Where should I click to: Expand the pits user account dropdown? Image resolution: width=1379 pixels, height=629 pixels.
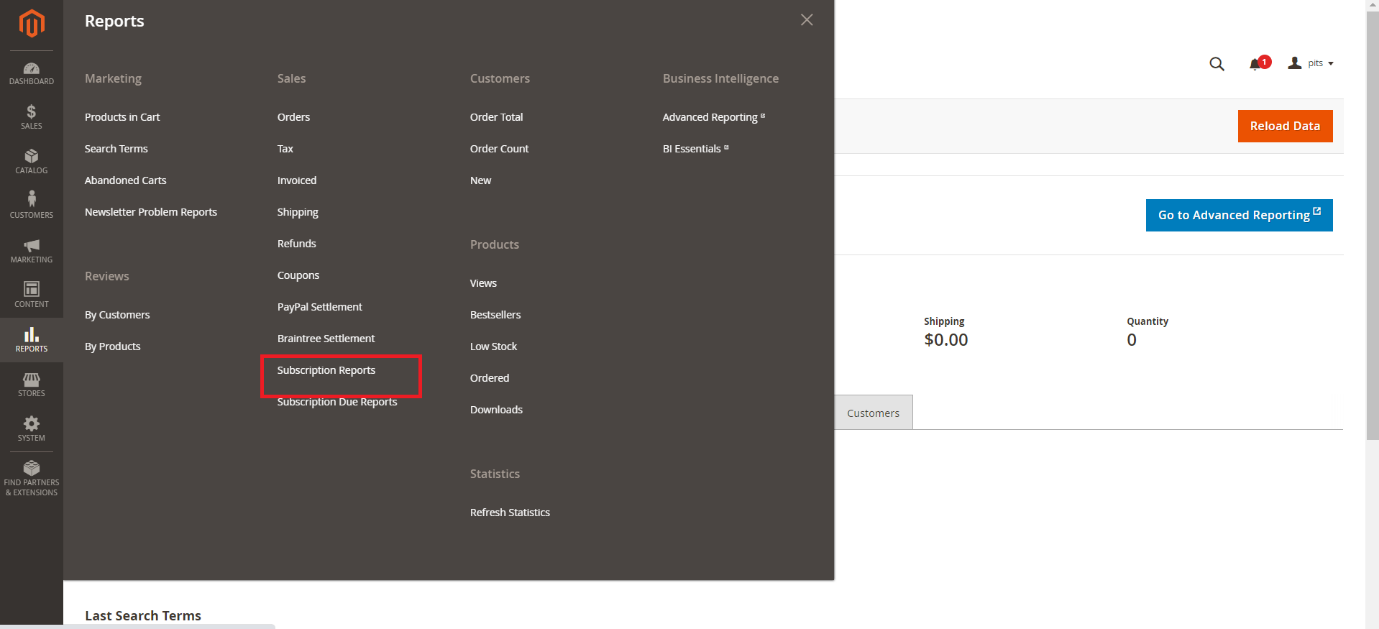coord(1311,63)
